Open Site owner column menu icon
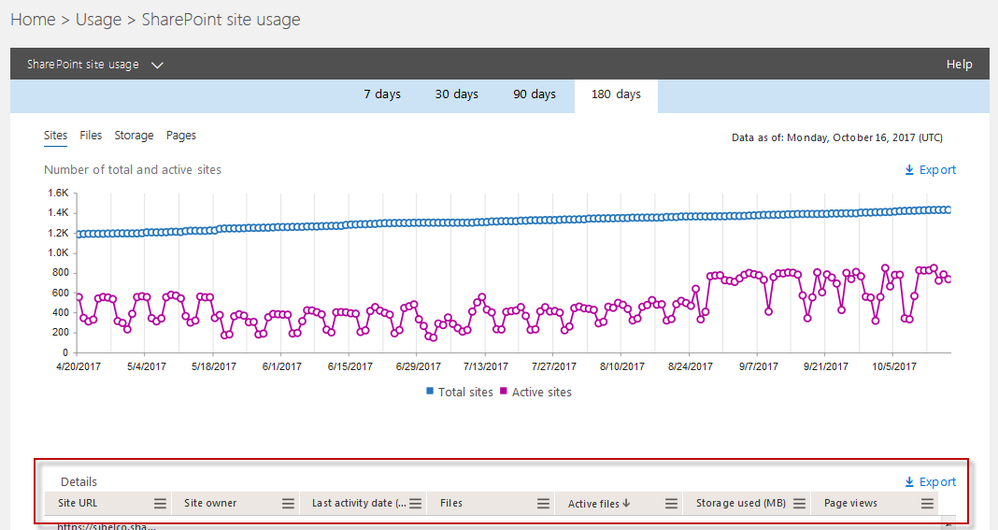Viewport: 998px width, 530px height. point(288,503)
